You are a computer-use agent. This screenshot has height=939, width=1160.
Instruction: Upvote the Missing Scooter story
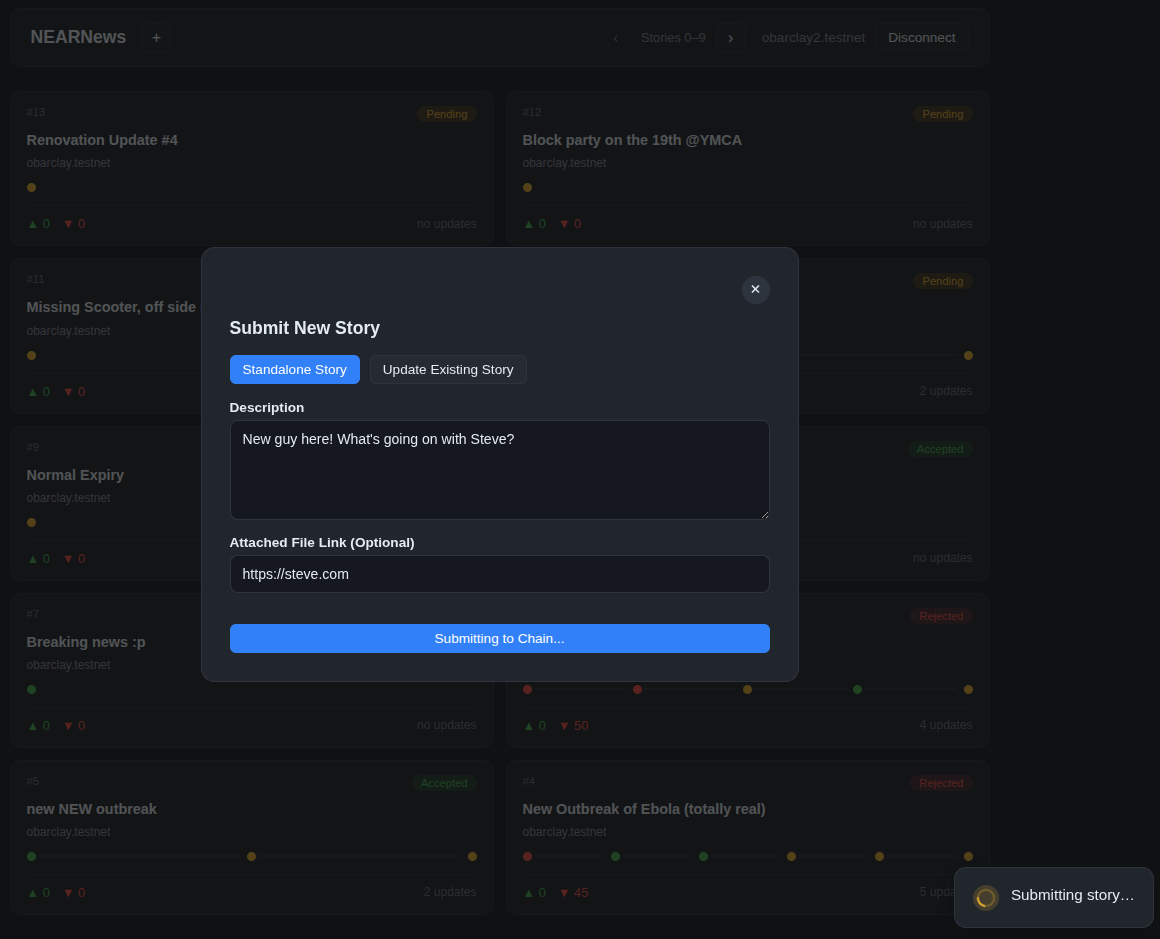[x=38, y=391]
